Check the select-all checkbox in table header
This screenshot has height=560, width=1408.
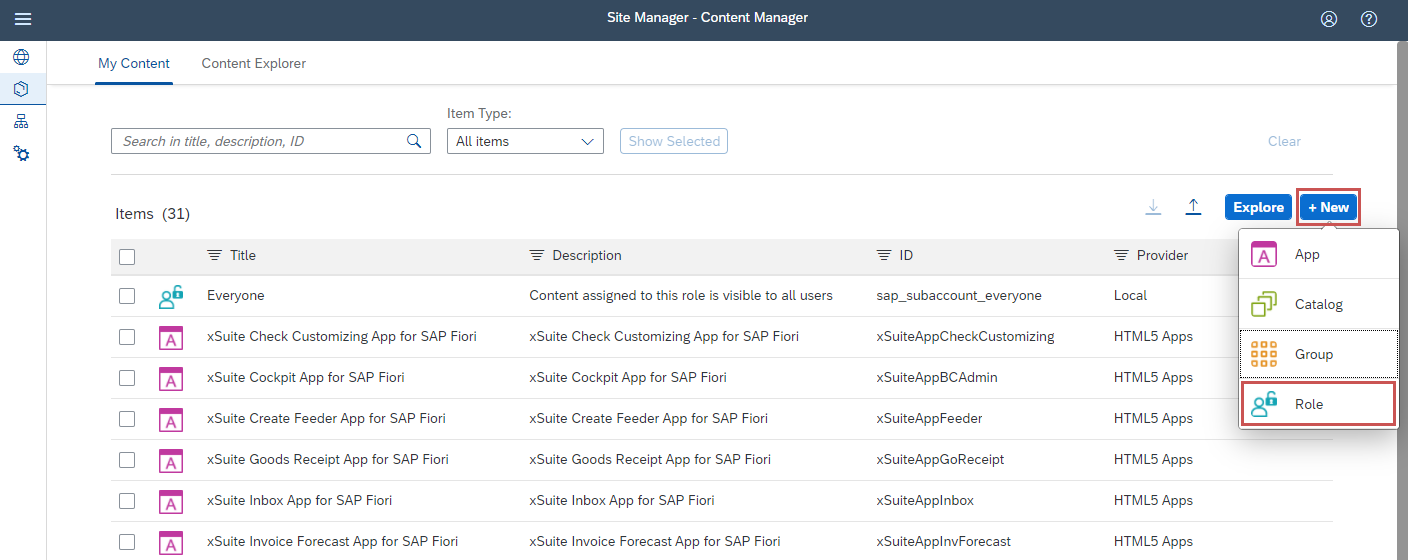click(127, 256)
